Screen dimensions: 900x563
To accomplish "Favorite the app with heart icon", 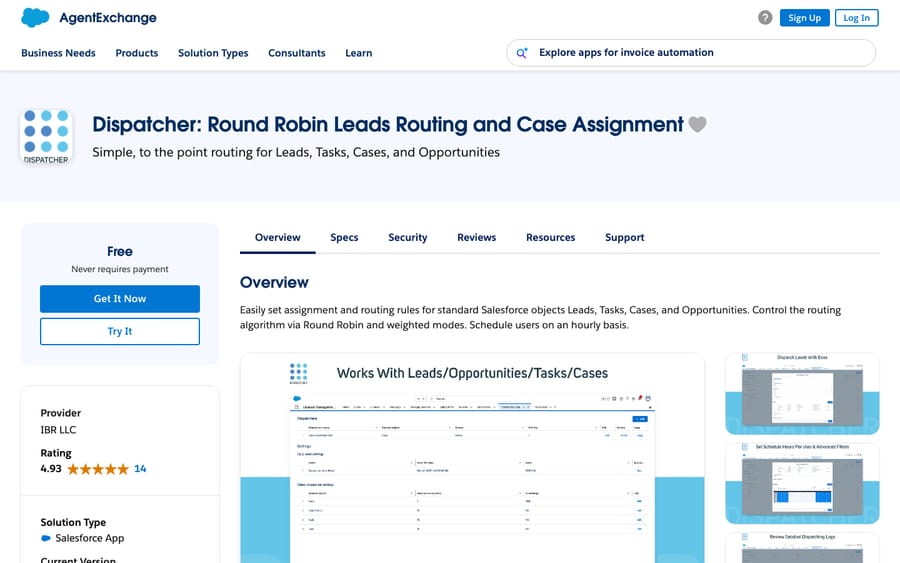I will point(697,124).
